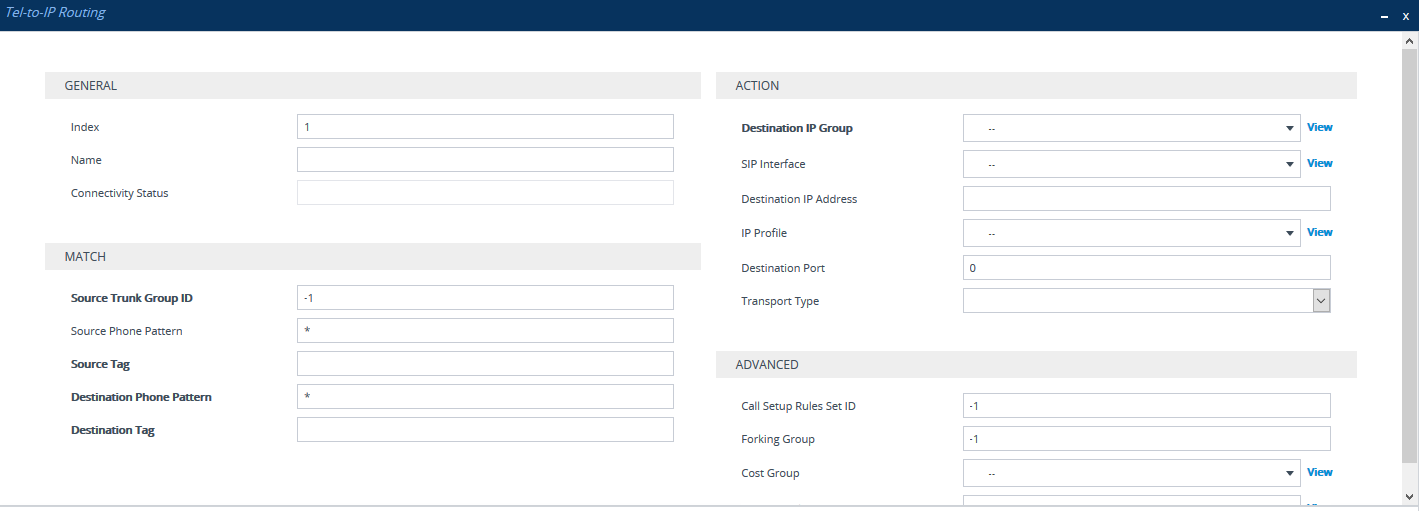
Task: Click the Call Setup Rules Set ID field
Action: coord(1146,406)
